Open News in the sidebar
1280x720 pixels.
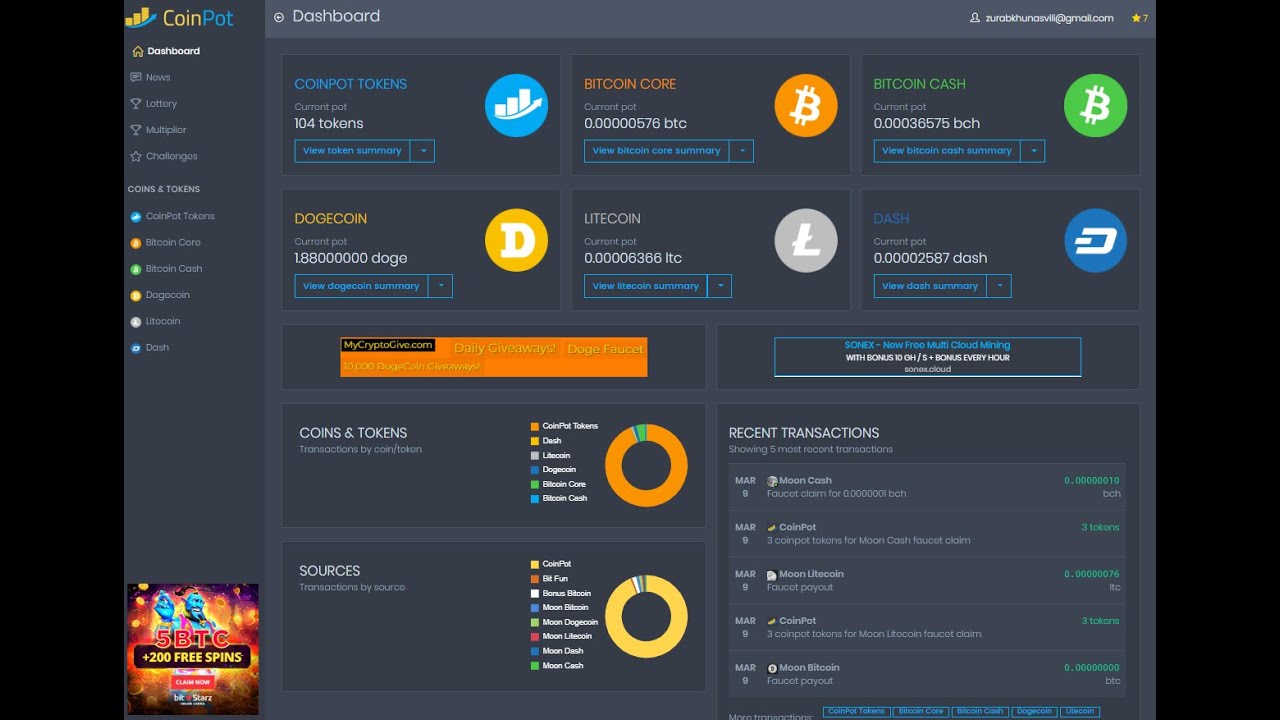(151, 77)
